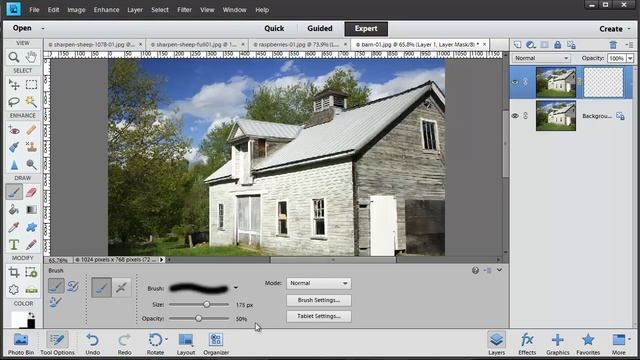Viewport: 640px width, 360px height.
Task: Select the Lasso tool
Action: point(14,102)
